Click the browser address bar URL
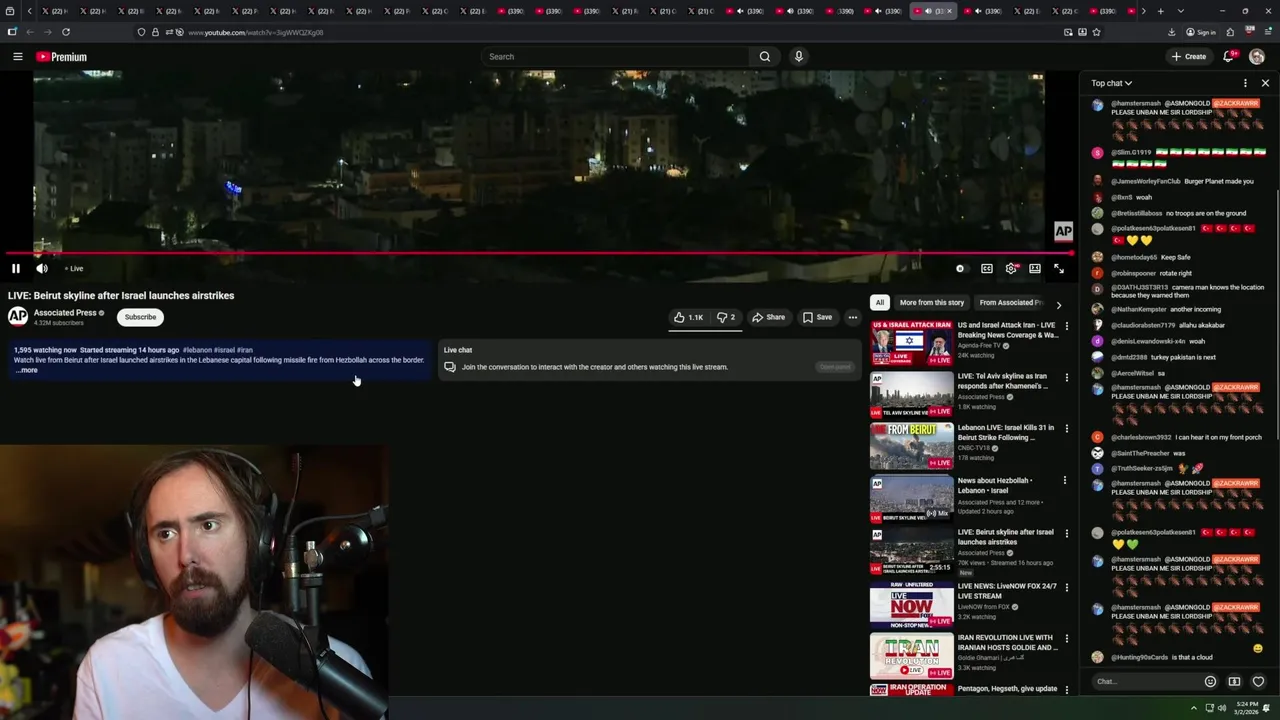Screen dimensions: 1280x720 click(256, 32)
